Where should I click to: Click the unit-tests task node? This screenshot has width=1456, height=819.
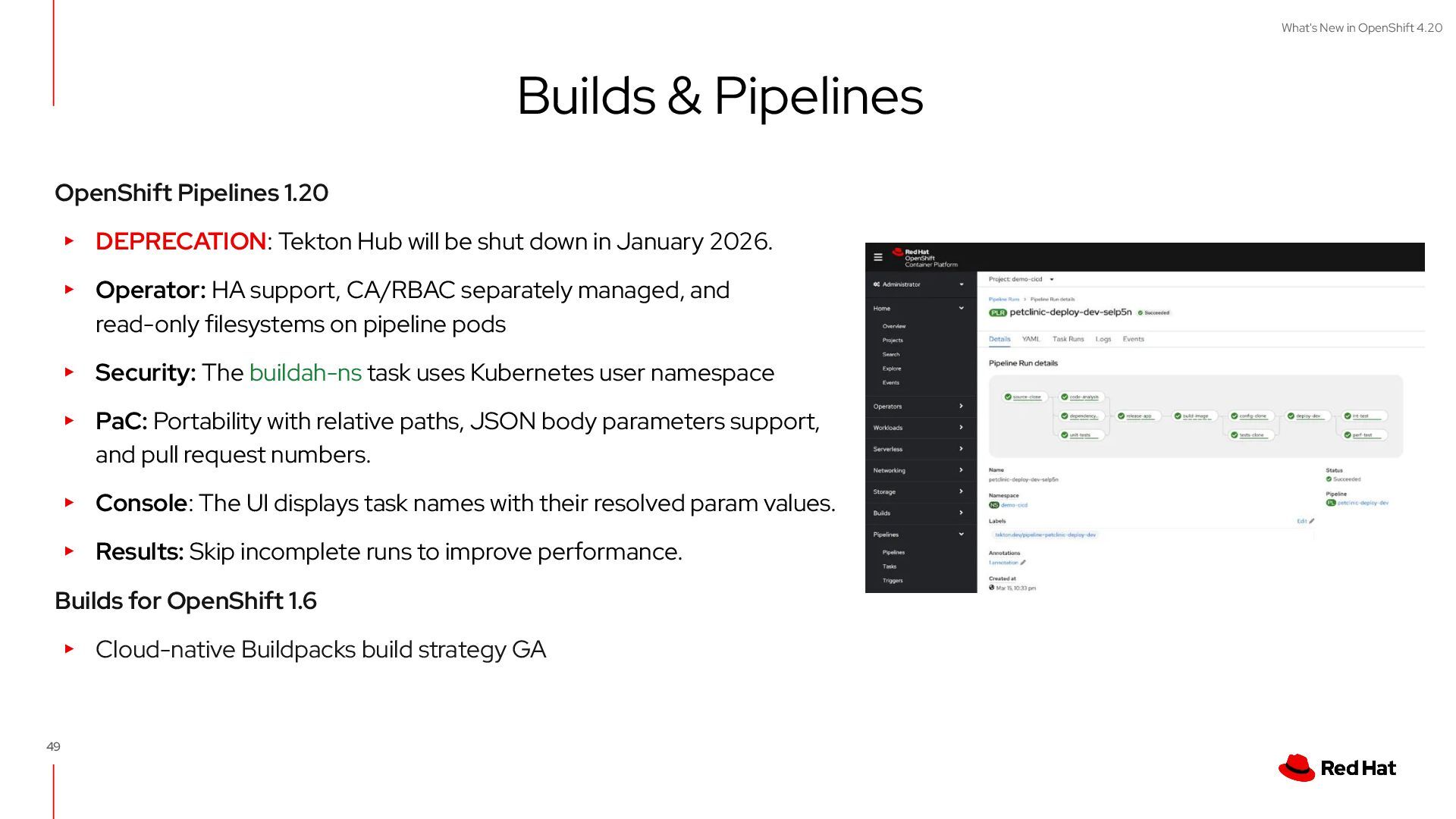click(x=1080, y=435)
